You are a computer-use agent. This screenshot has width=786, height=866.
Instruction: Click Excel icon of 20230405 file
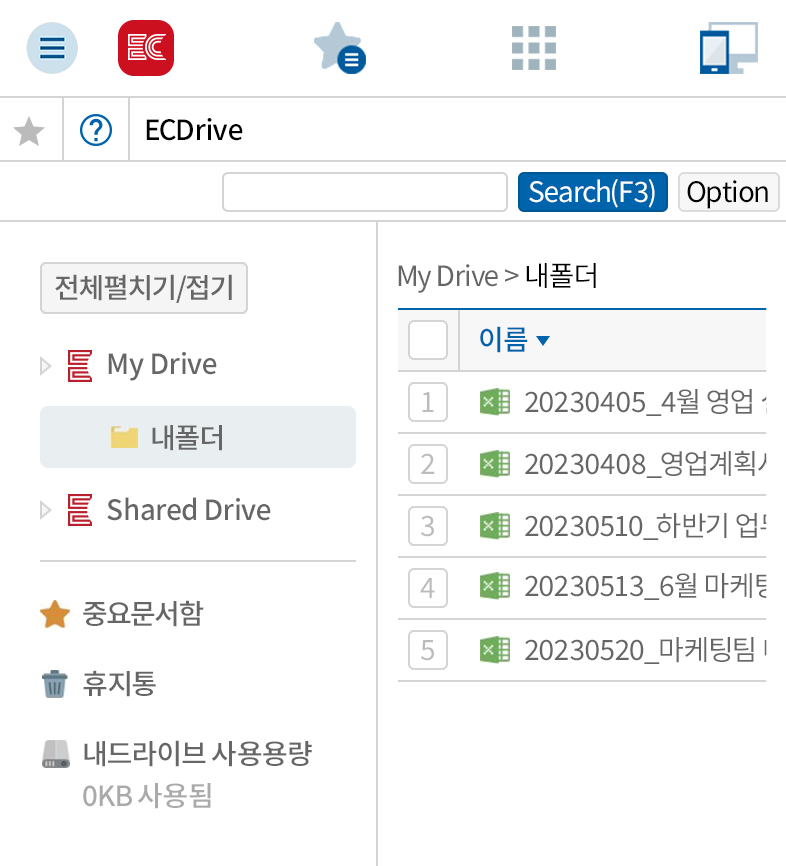click(495, 402)
